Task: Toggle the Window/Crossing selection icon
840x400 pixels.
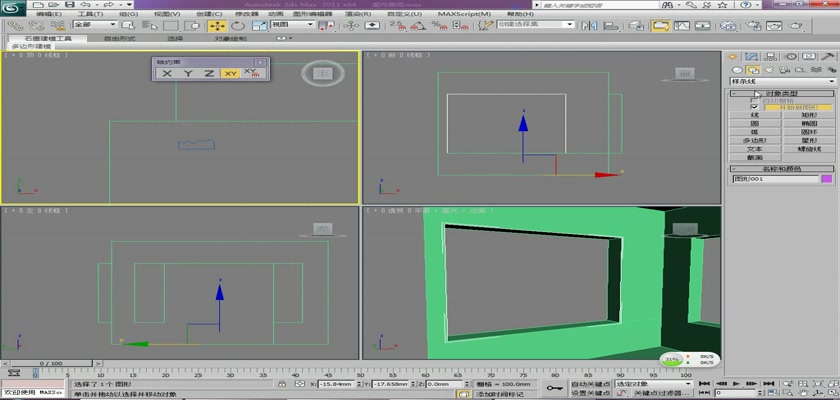Action: point(192,25)
